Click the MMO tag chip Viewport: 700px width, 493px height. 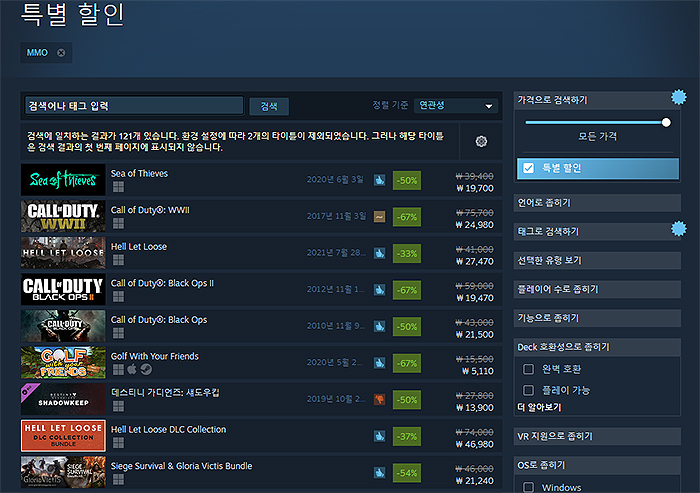(46, 53)
